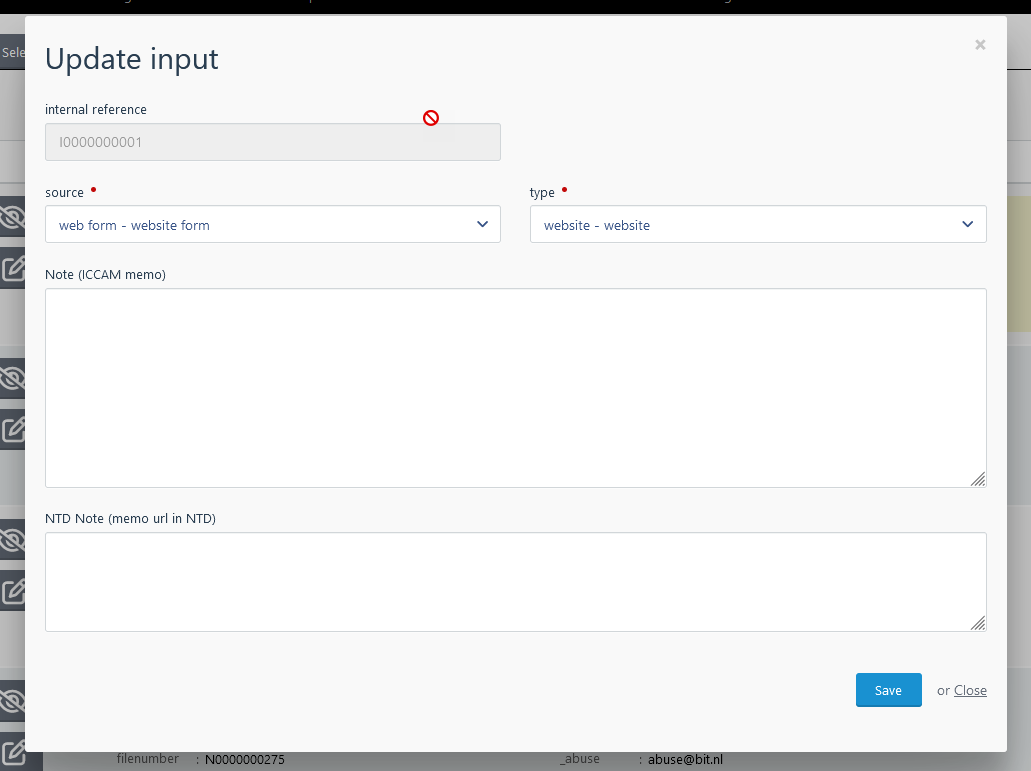This screenshot has height=771, width=1031.
Task: Grab the NTD Note resize handle
Action: 978,623
